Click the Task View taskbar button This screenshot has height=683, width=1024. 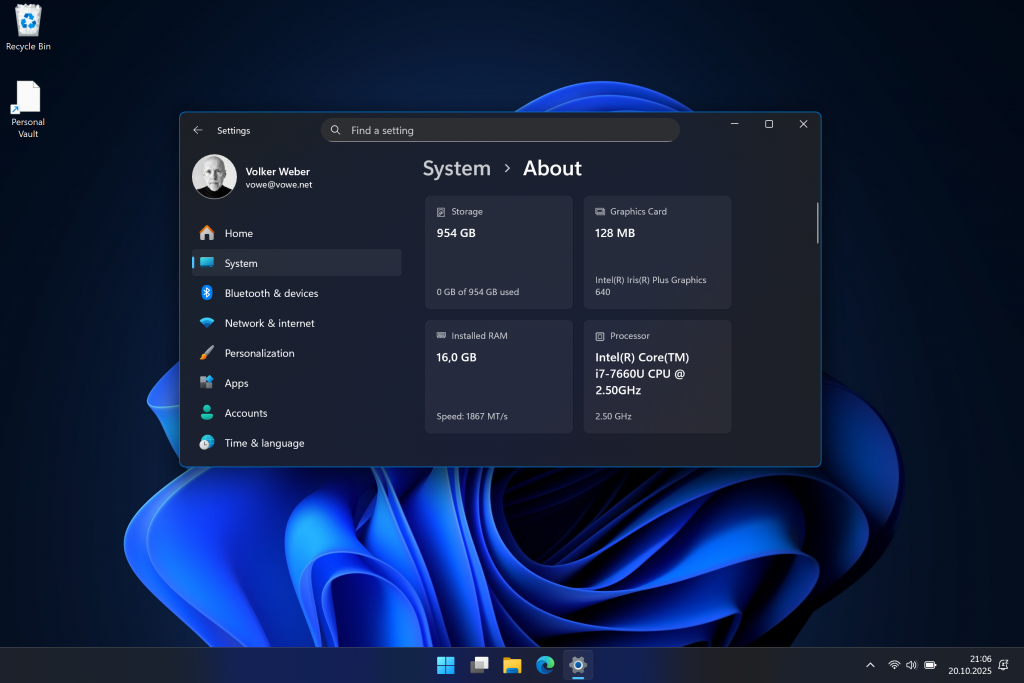pyautogui.click(x=479, y=665)
